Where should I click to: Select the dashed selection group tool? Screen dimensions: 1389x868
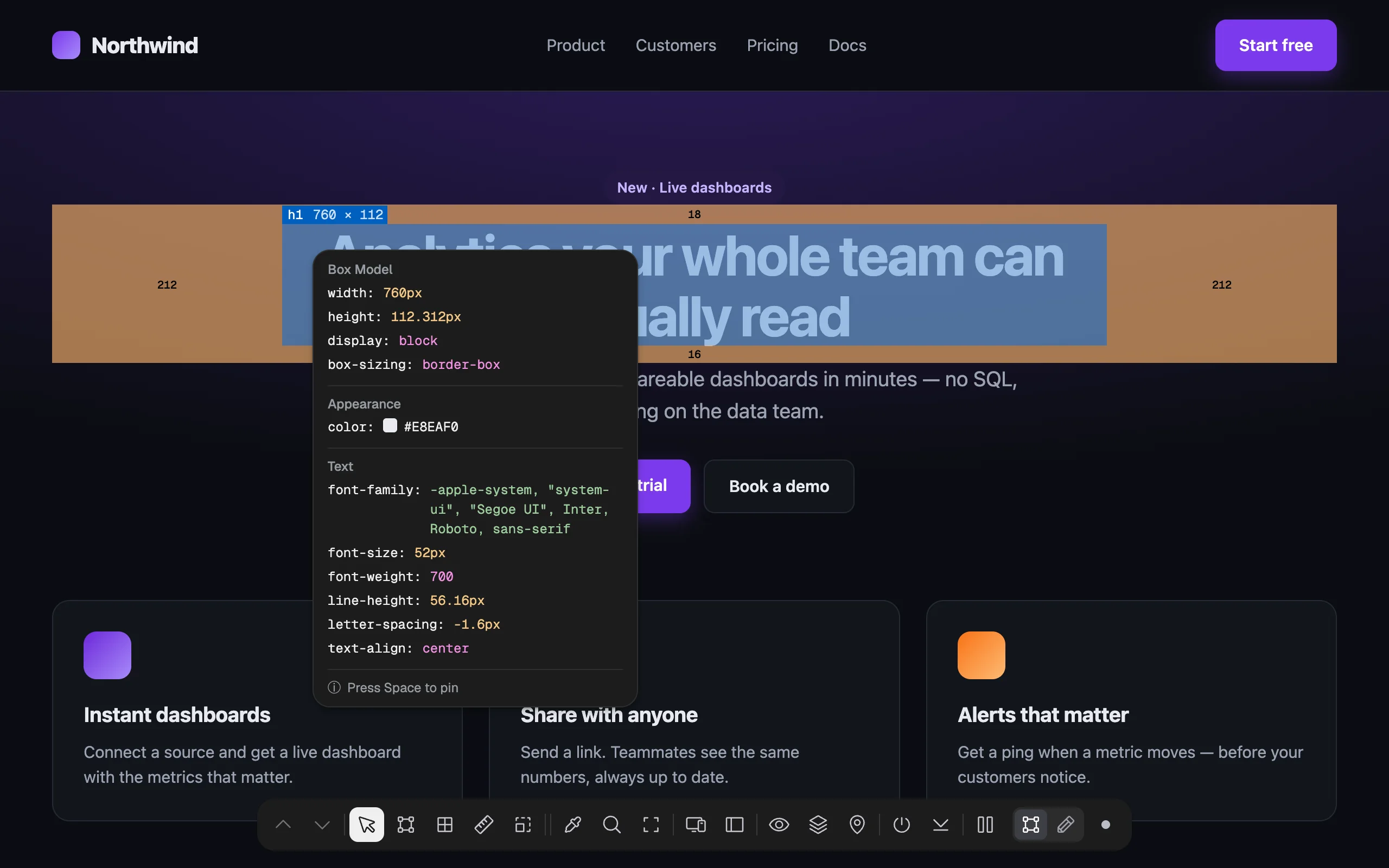(x=523, y=825)
